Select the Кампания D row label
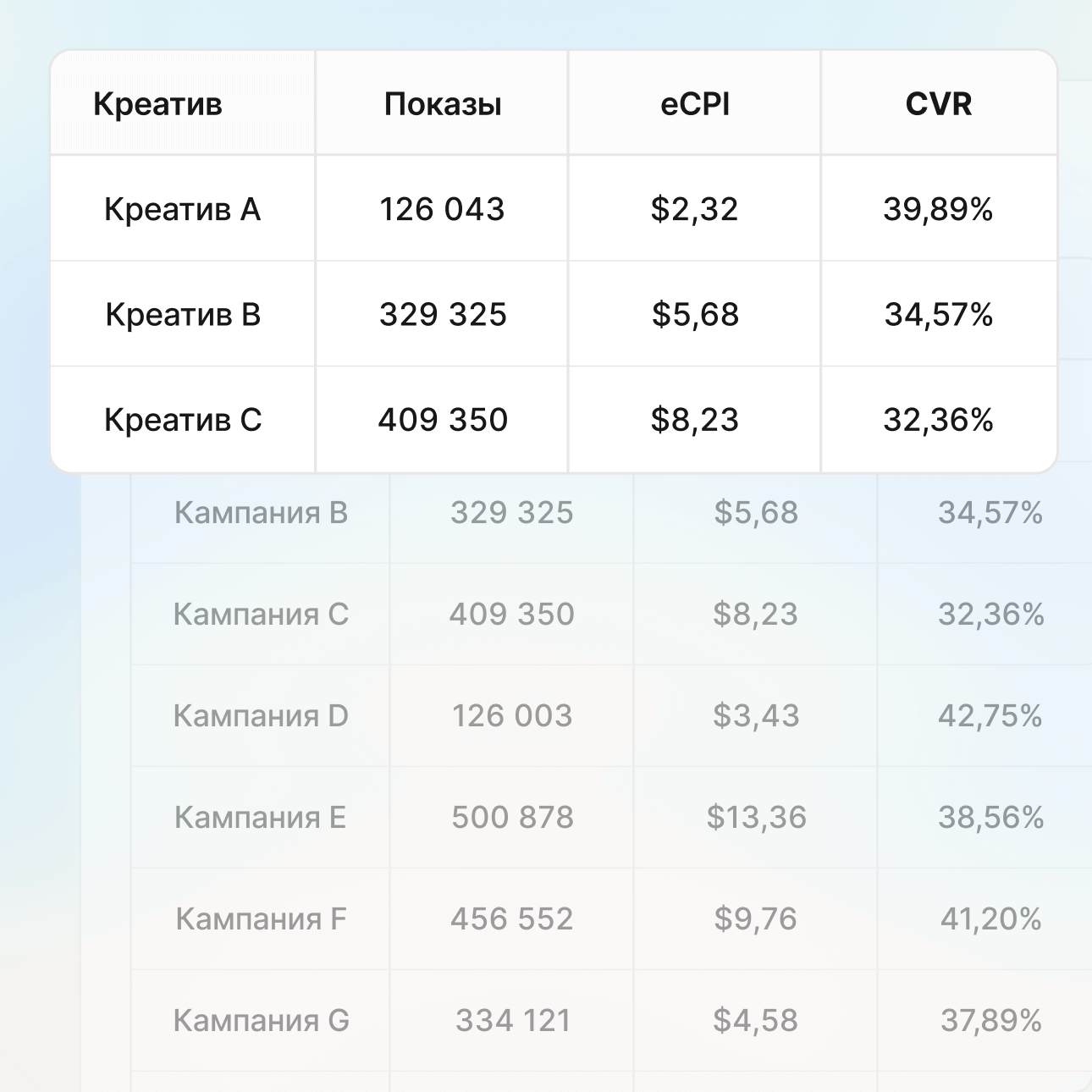Image resolution: width=1092 pixels, height=1092 pixels. tap(261, 716)
